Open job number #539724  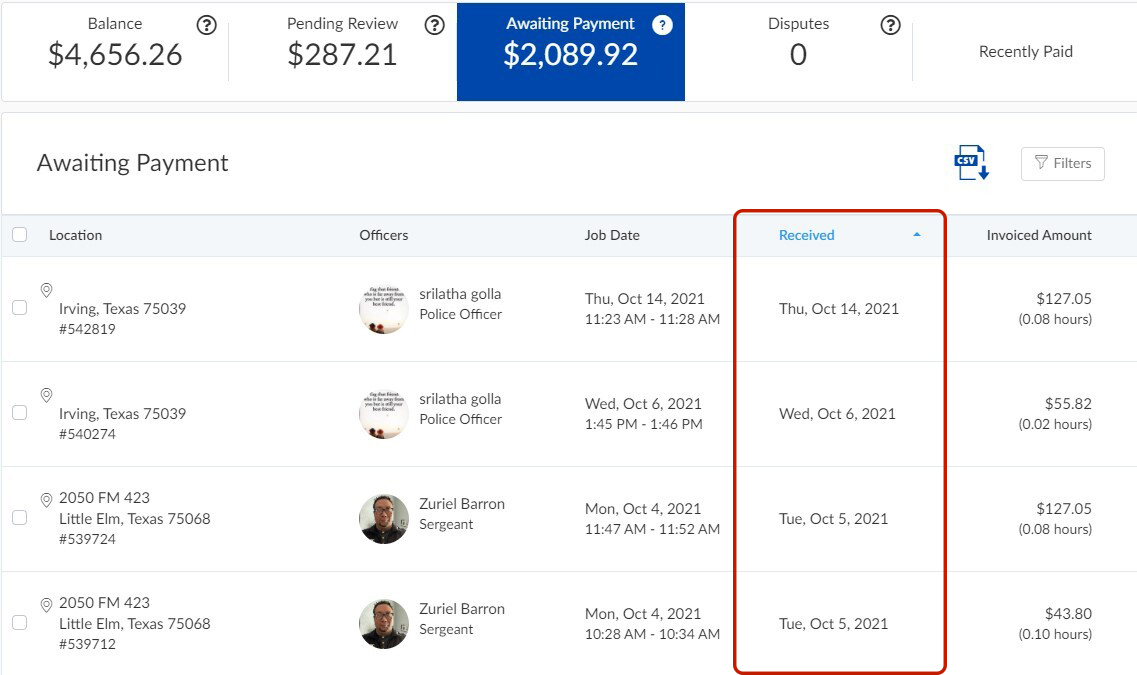tap(87, 539)
